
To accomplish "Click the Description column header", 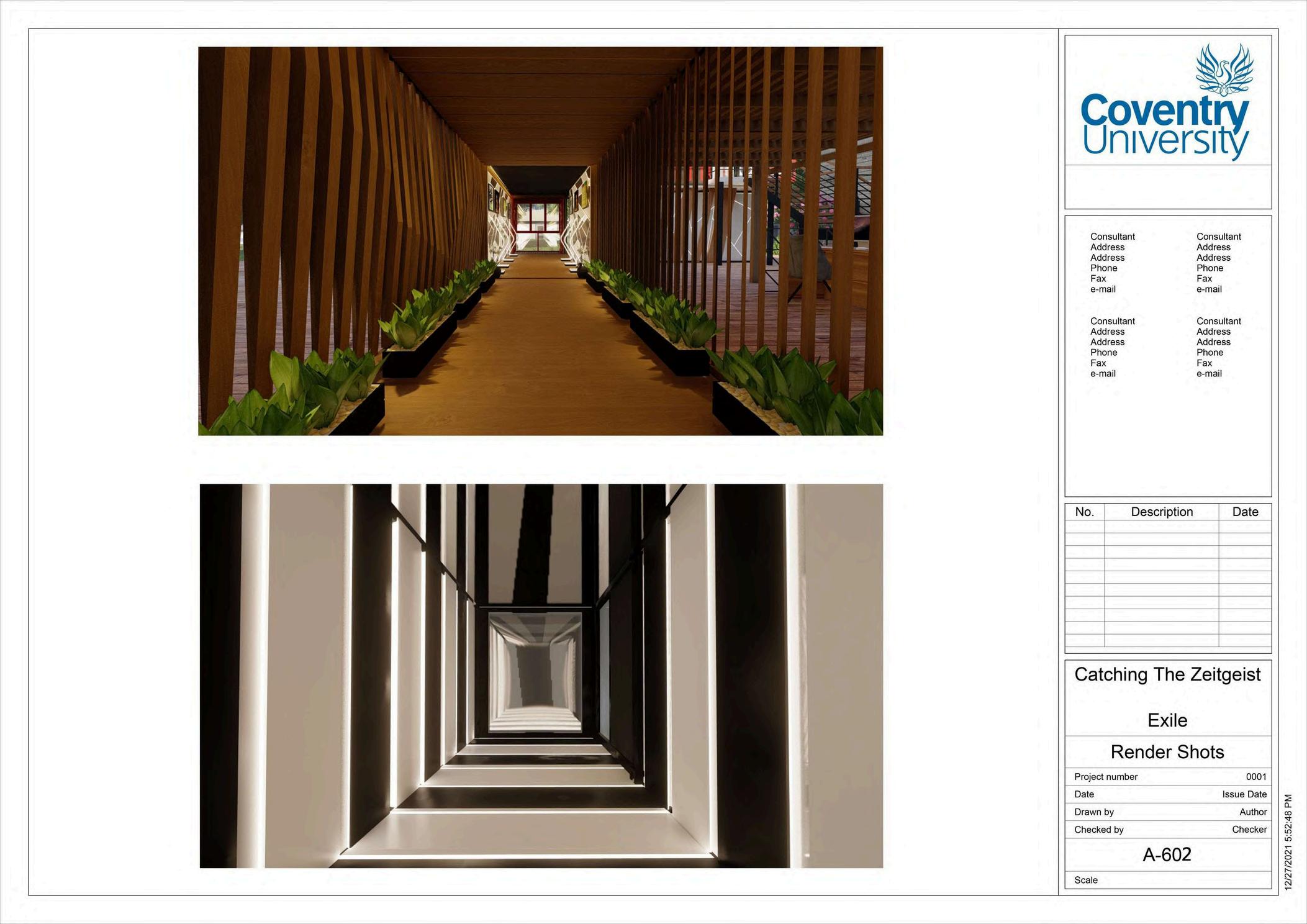I will (1162, 512).
